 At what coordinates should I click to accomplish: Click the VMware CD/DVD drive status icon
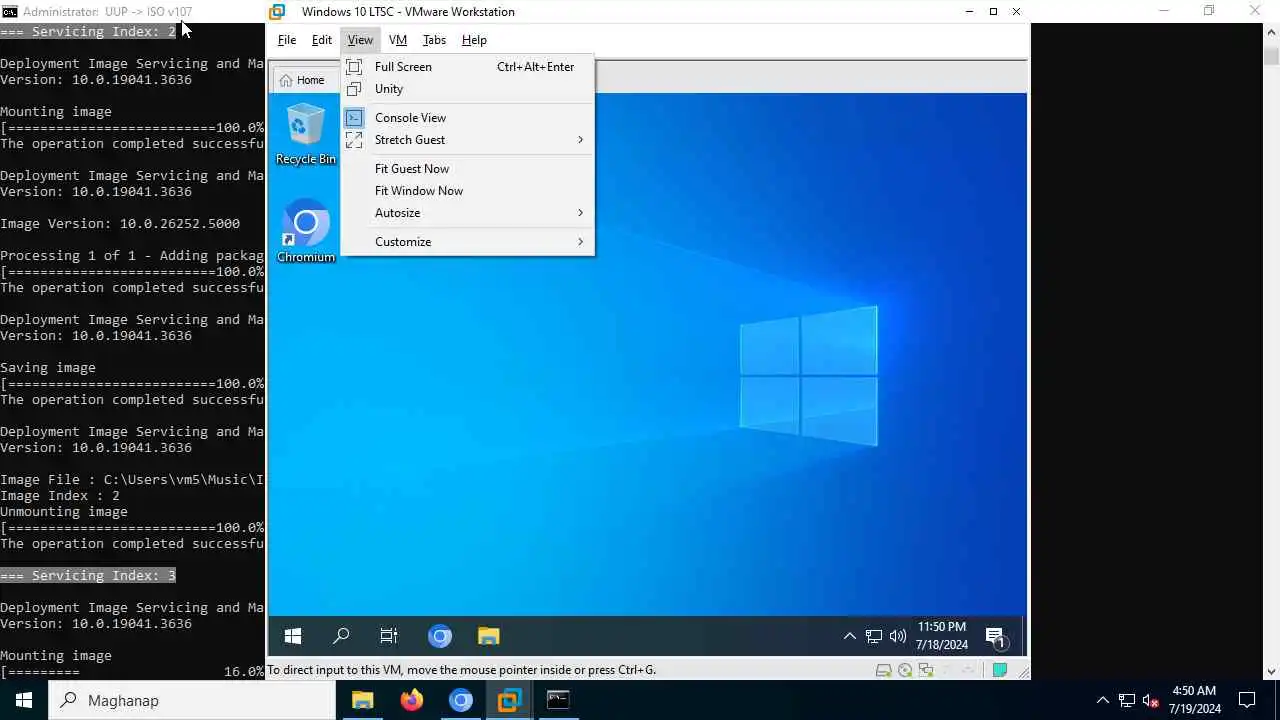click(905, 670)
